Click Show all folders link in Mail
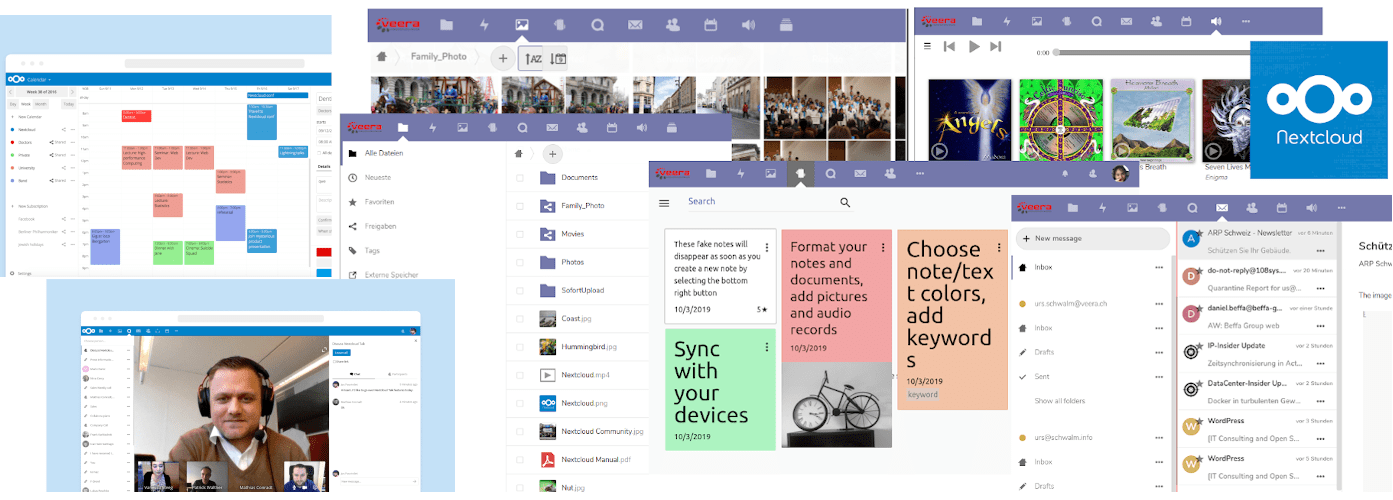 point(1062,401)
